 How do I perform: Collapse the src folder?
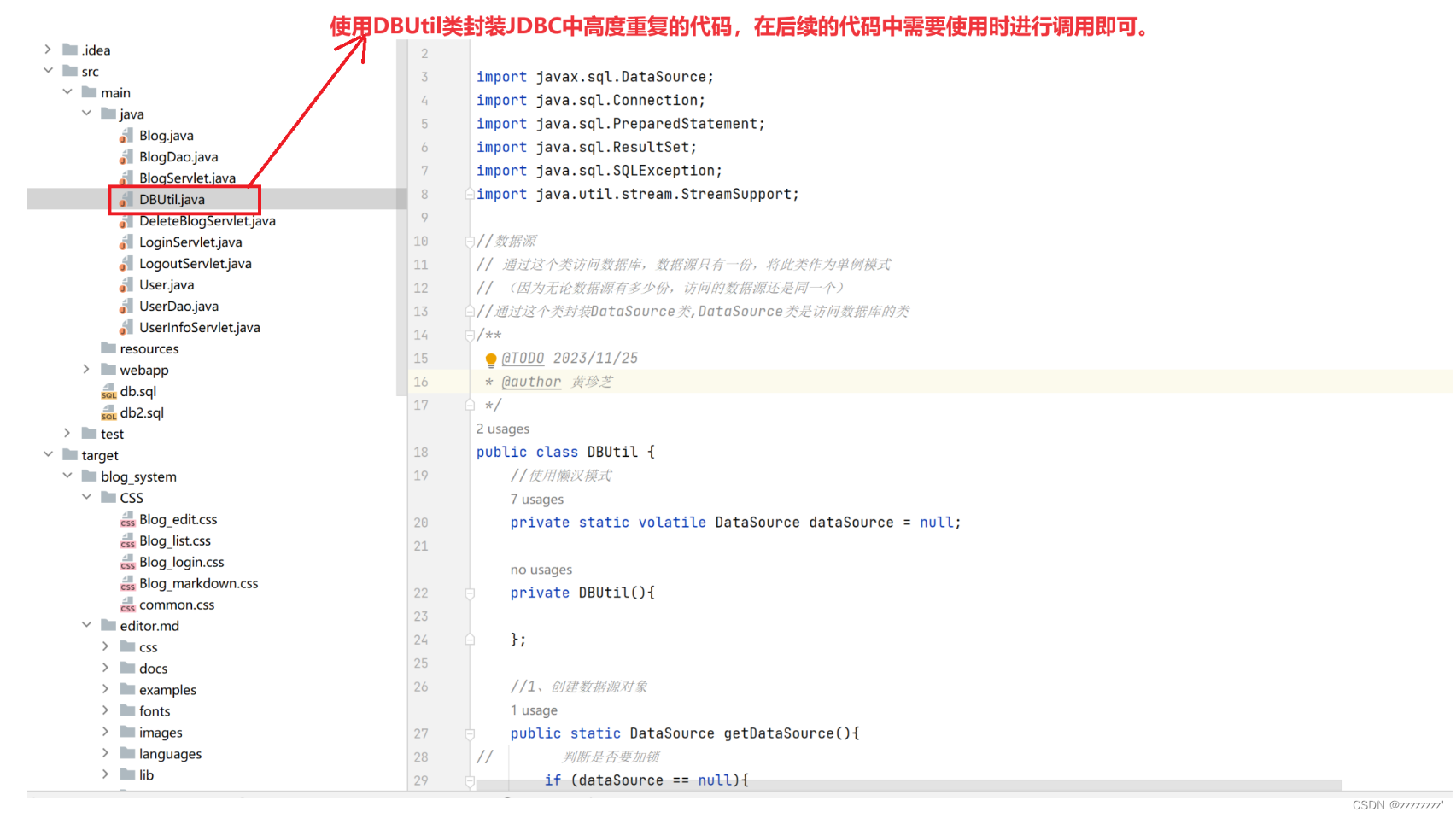(48, 71)
